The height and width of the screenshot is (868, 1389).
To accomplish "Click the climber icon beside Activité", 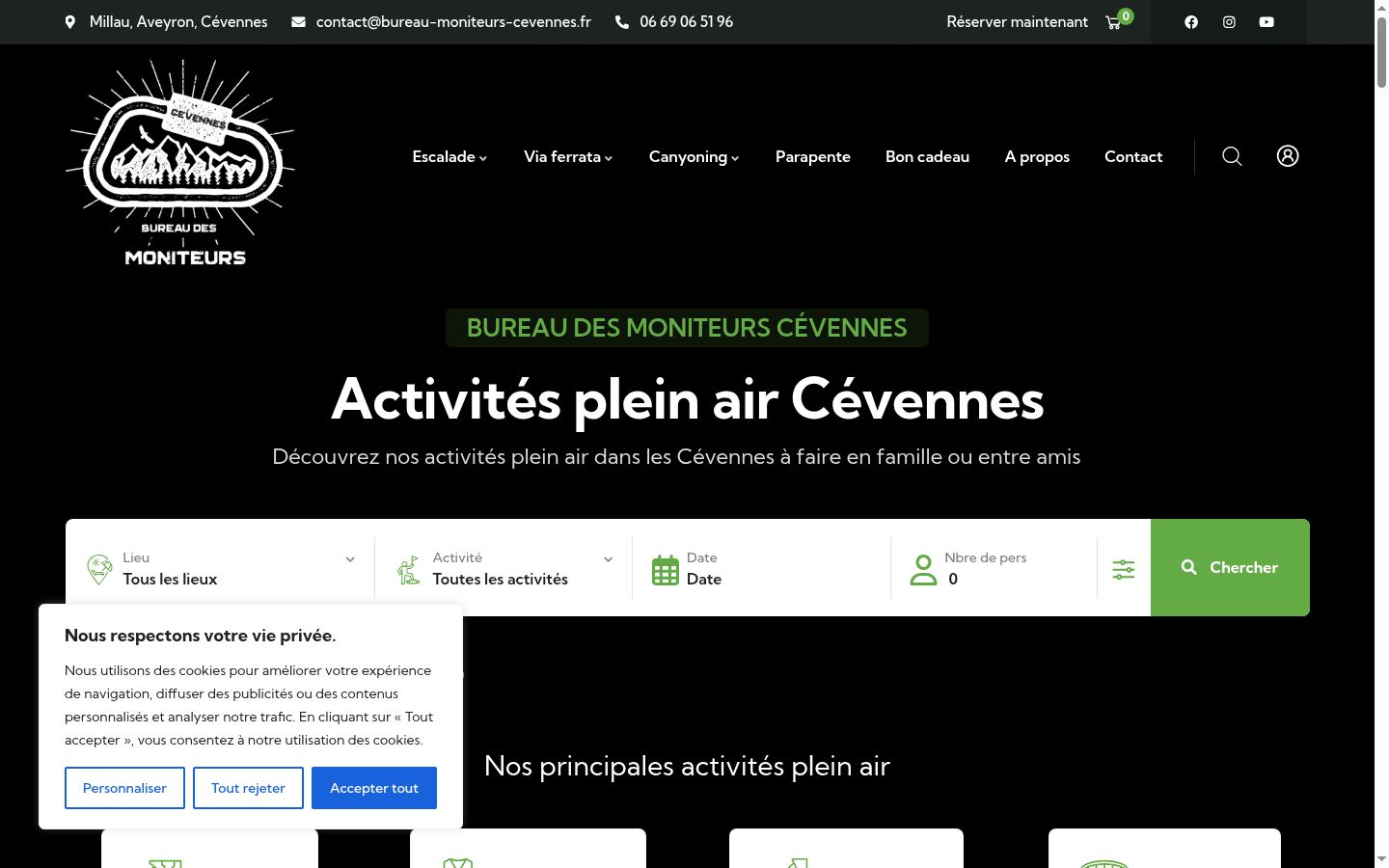I will [x=409, y=569].
